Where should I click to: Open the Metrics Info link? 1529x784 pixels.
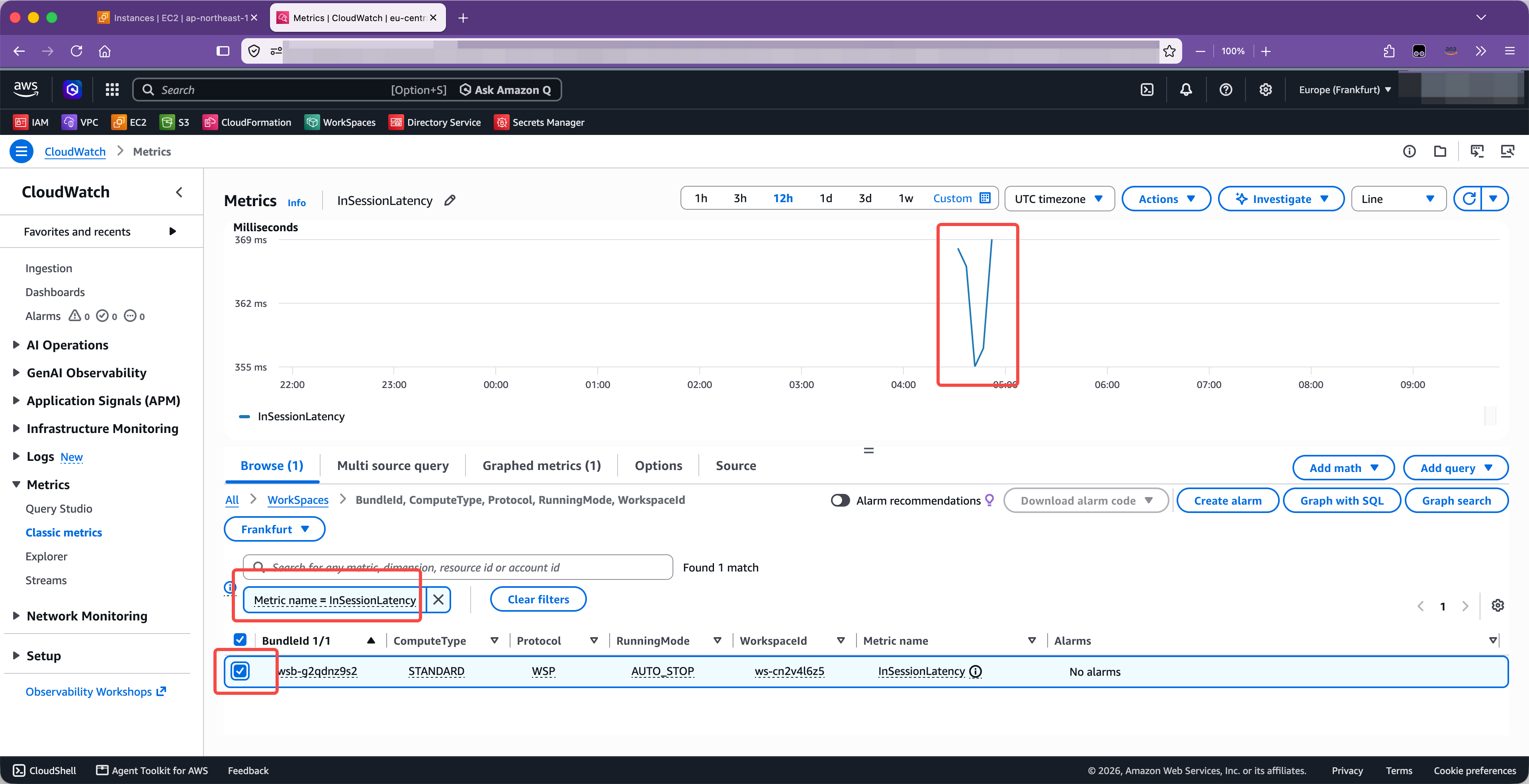point(297,202)
